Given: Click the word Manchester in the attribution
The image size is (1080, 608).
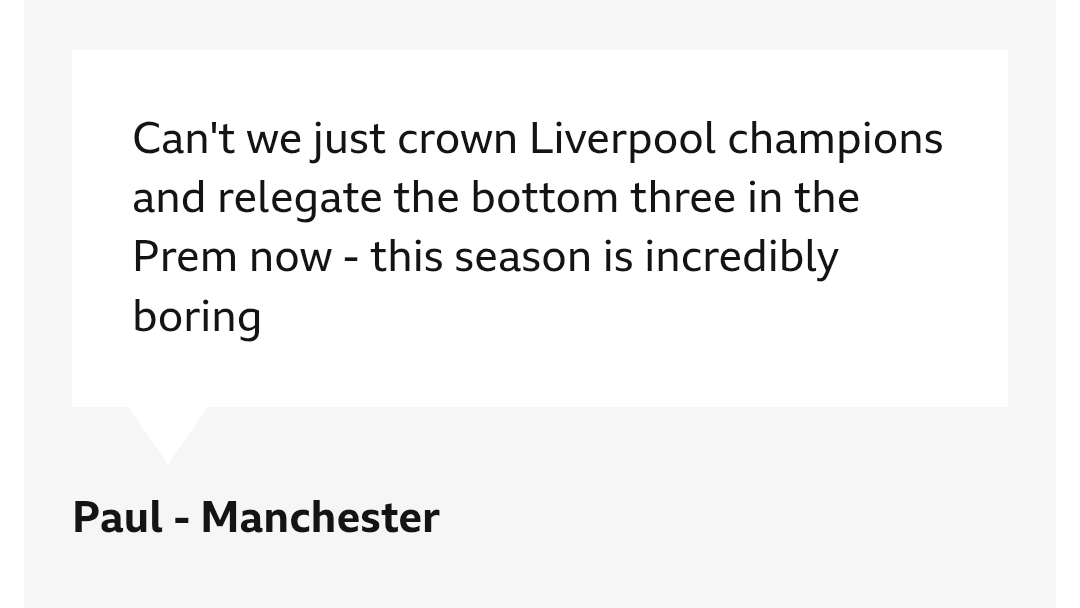Looking at the screenshot, I should point(320,517).
